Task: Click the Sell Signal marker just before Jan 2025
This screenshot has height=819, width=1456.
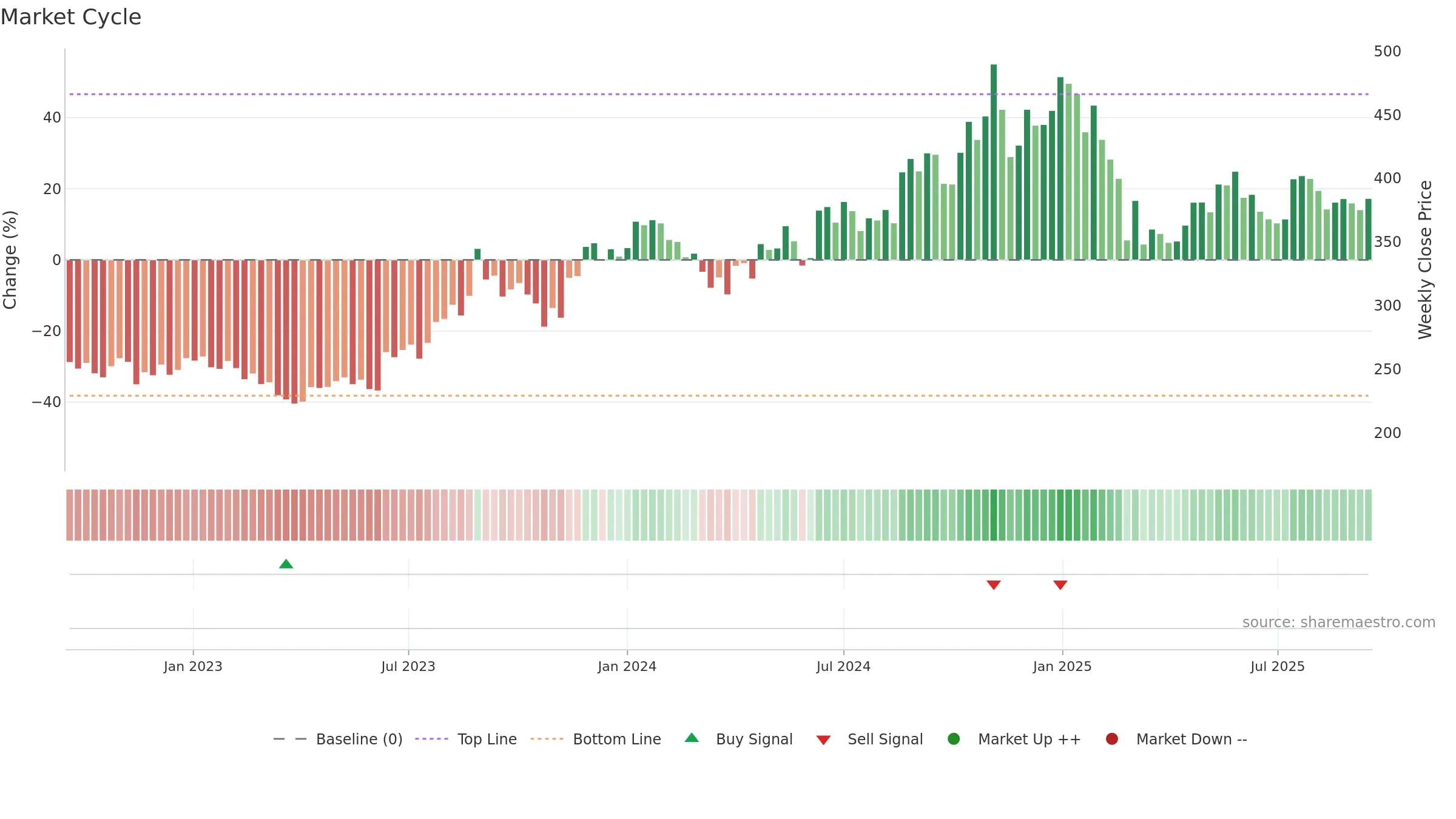Action: [x=1060, y=585]
